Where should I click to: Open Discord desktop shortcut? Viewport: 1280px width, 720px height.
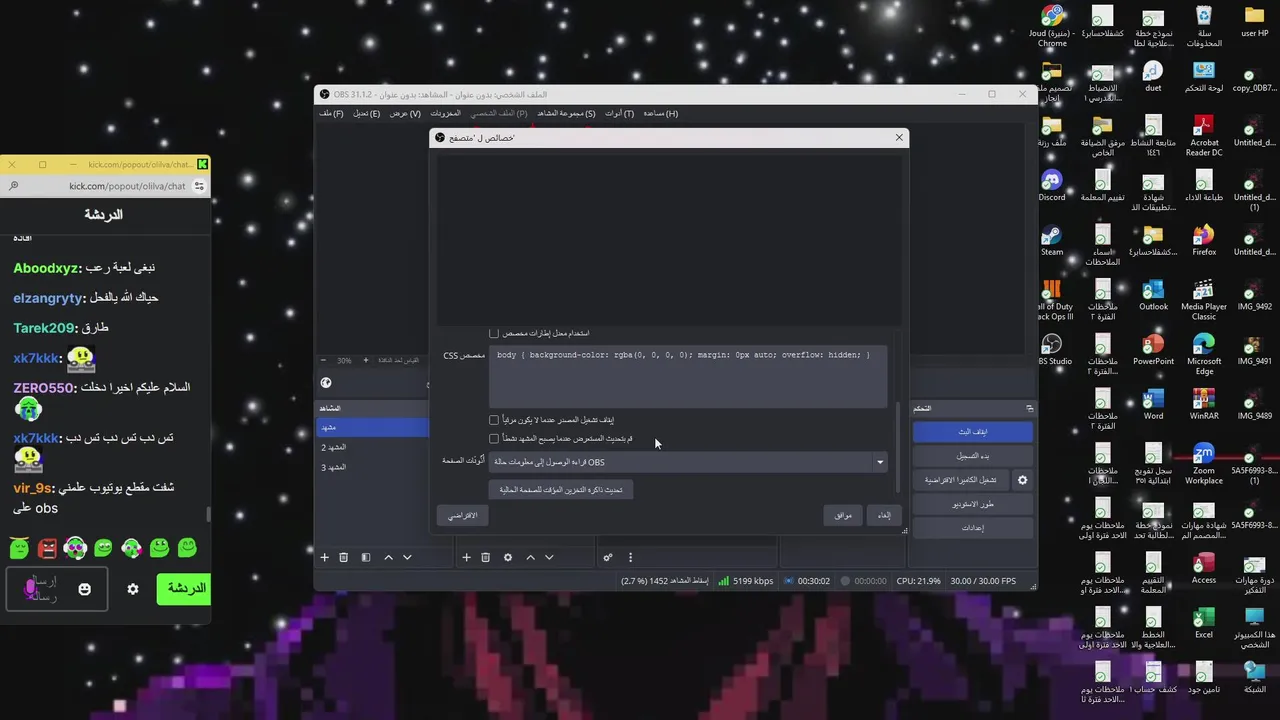tap(1052, 185)
